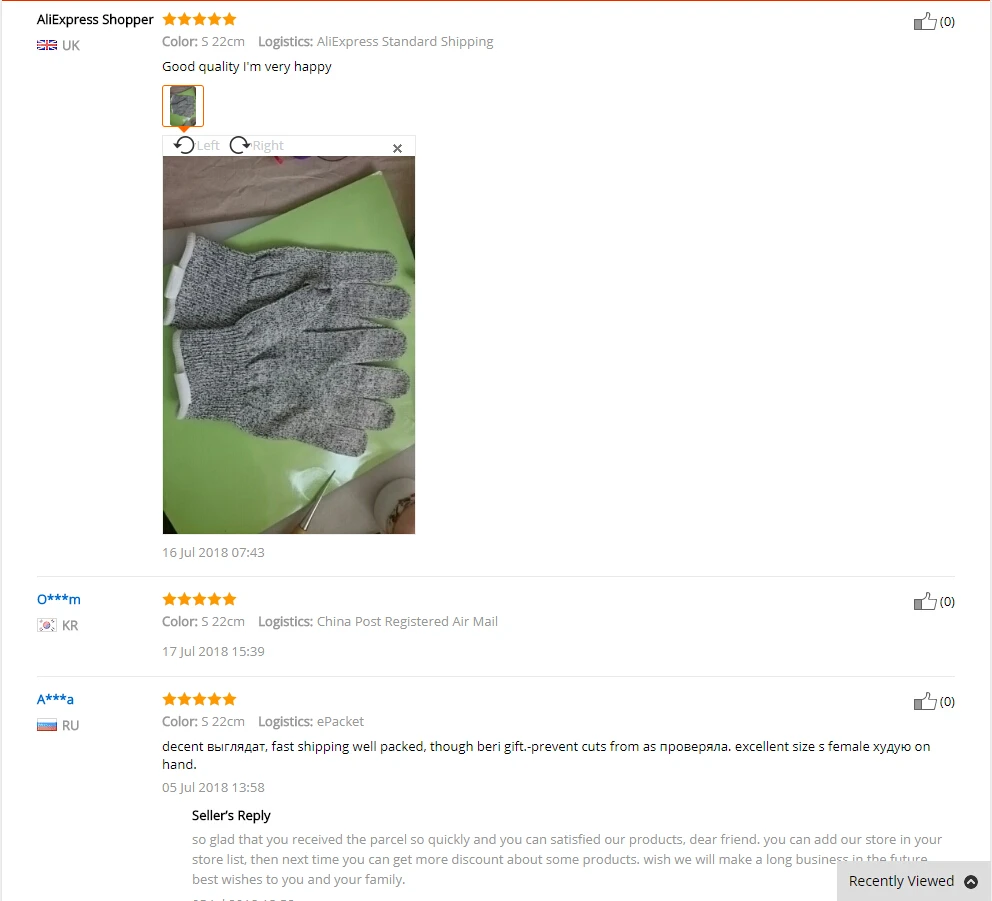Click A***a's five-star rating

(x=199, y=699)
